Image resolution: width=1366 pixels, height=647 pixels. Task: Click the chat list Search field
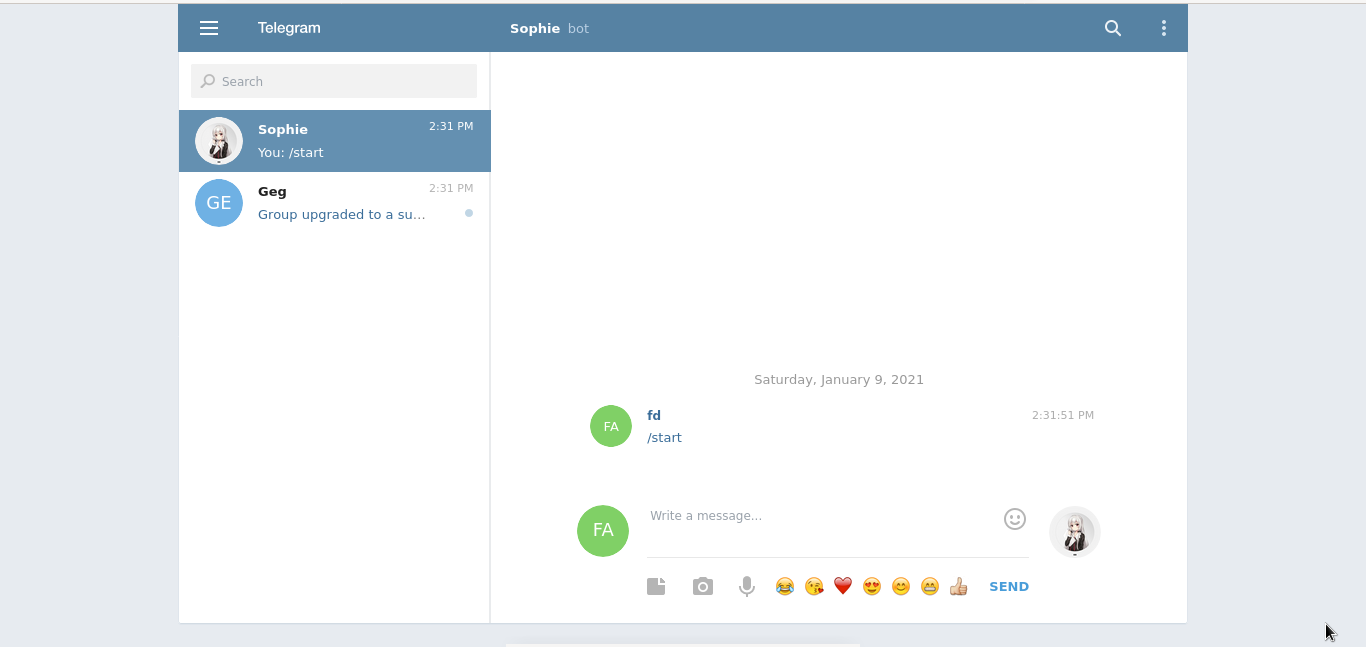pyautogui.click(x=334, y=81)
